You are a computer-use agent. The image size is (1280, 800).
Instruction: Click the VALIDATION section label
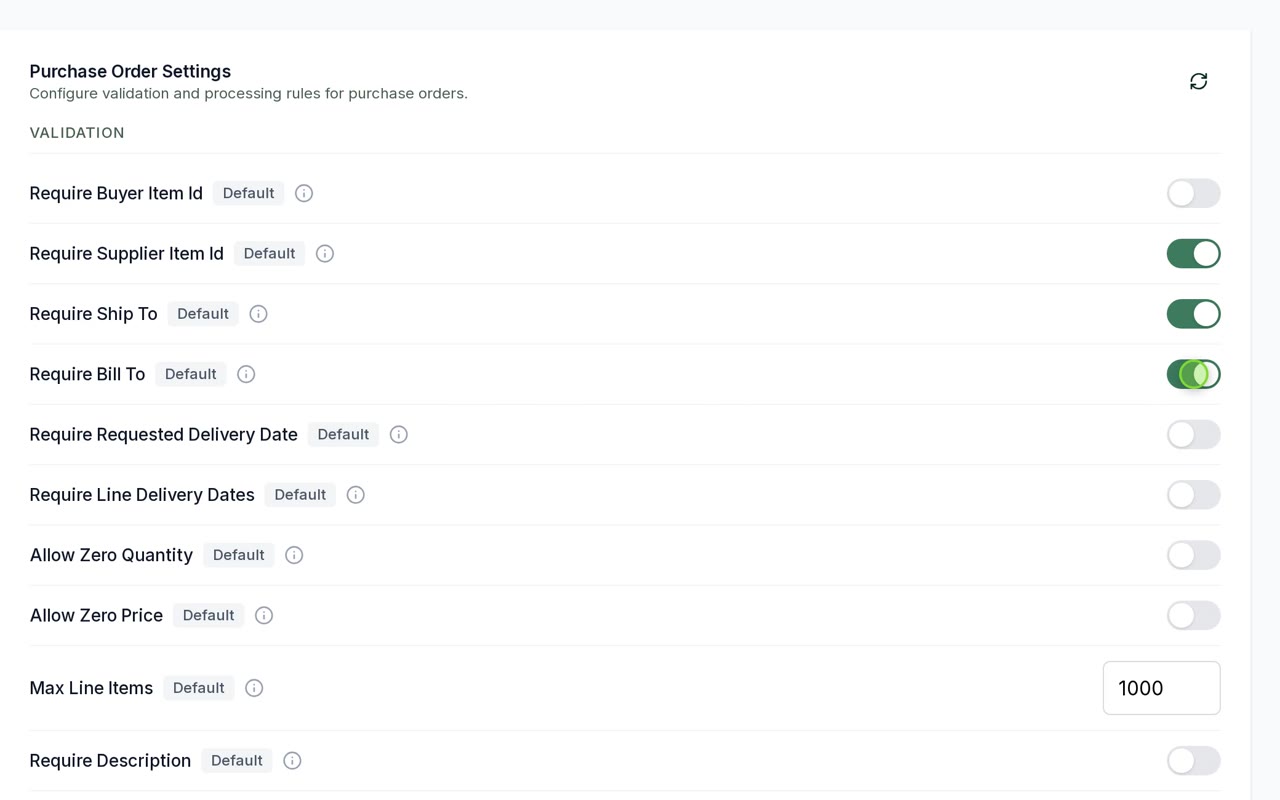[77, 133]
